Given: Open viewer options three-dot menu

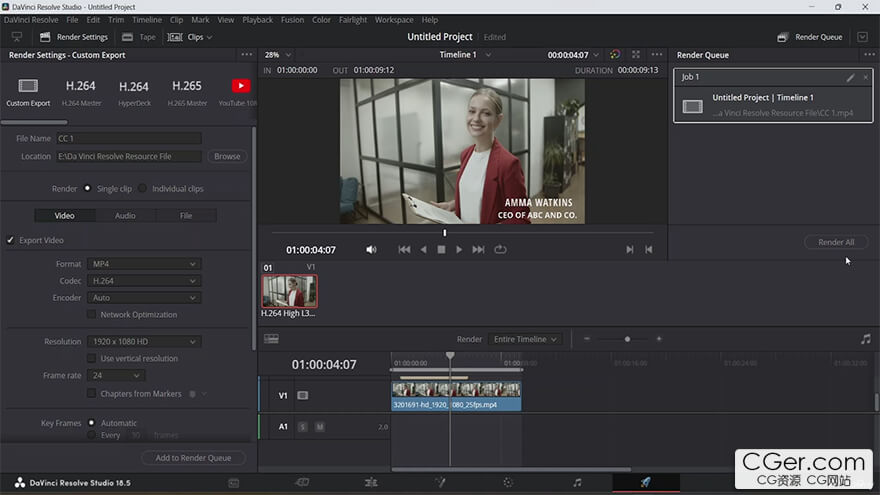Looking at the screenshot, I should pos(657,54).
